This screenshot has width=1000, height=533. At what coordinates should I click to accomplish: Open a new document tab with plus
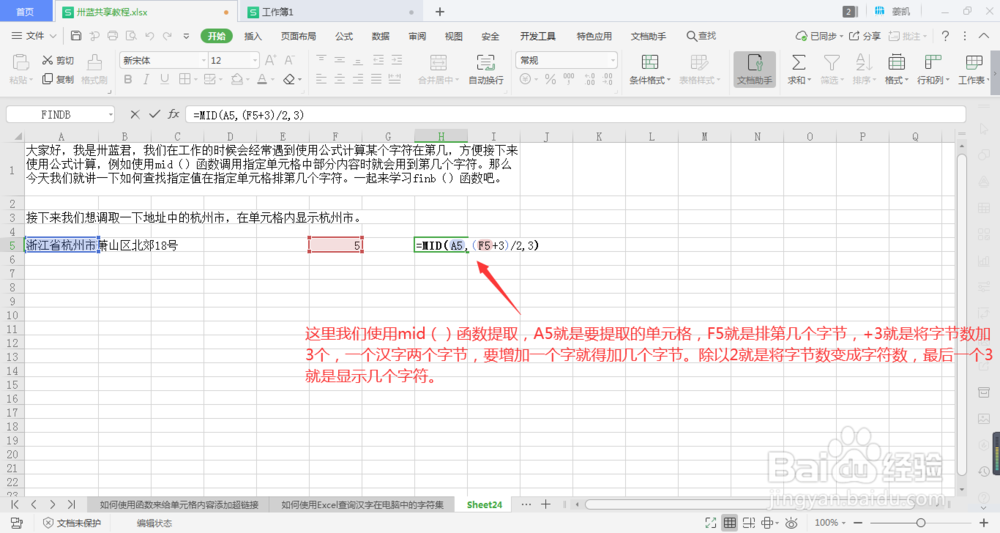coord(439,11)
